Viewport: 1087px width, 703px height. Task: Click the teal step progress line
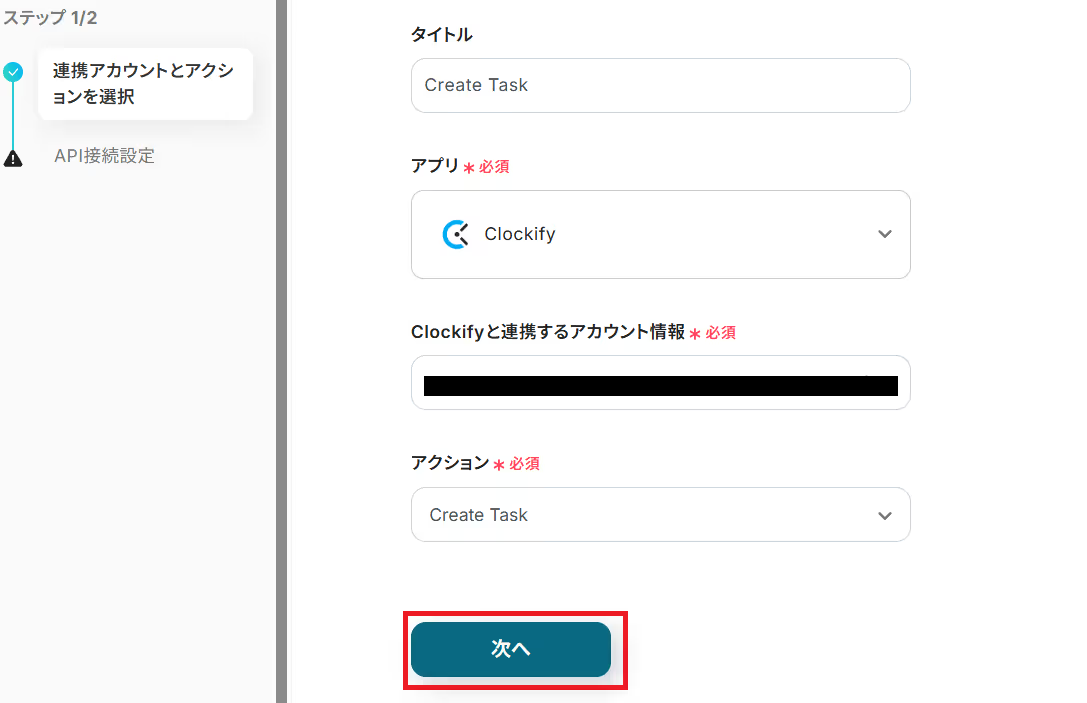(x=13, y=115)
